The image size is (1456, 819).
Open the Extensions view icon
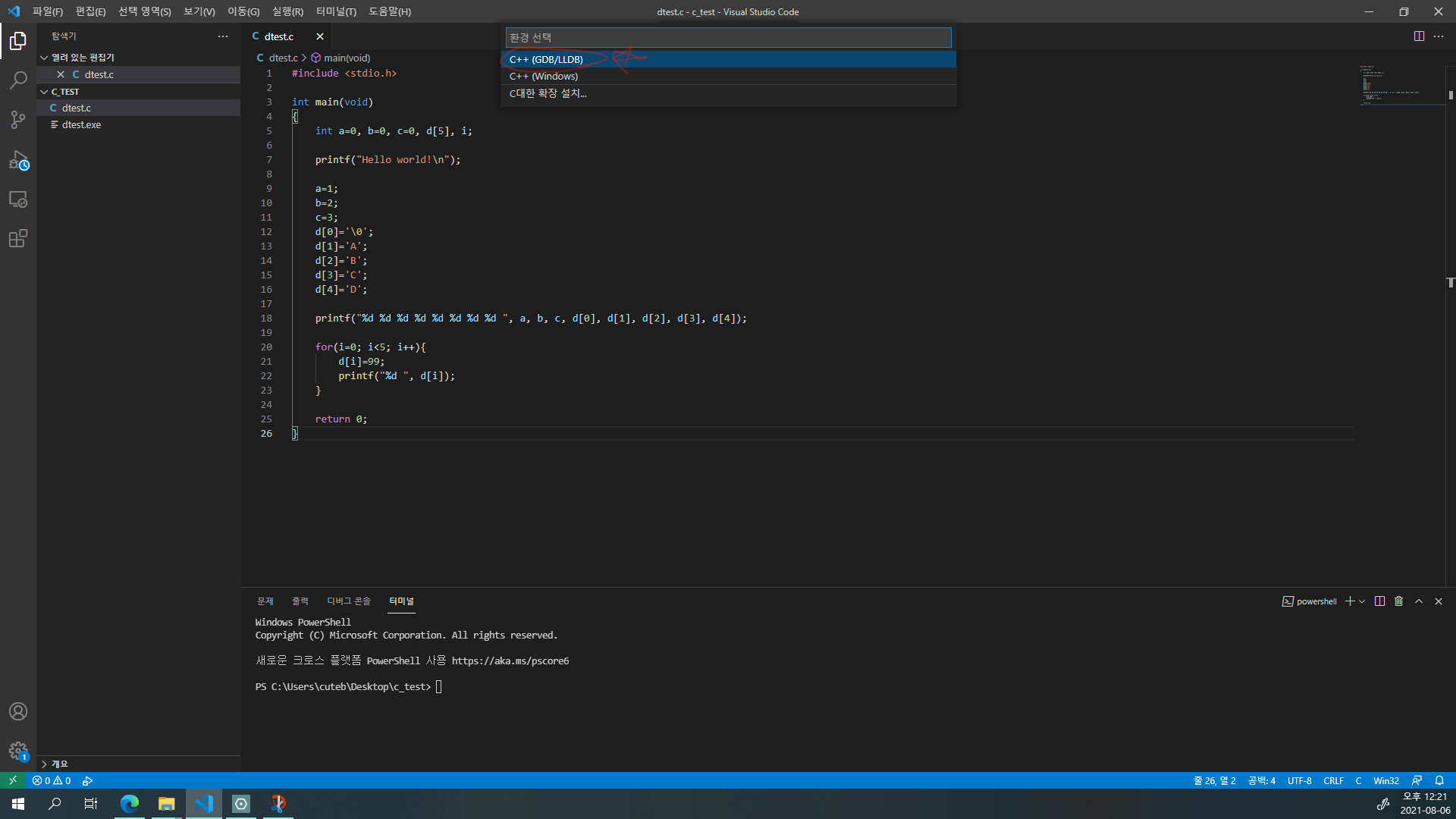pyautogui.click(x=18, y=239)
